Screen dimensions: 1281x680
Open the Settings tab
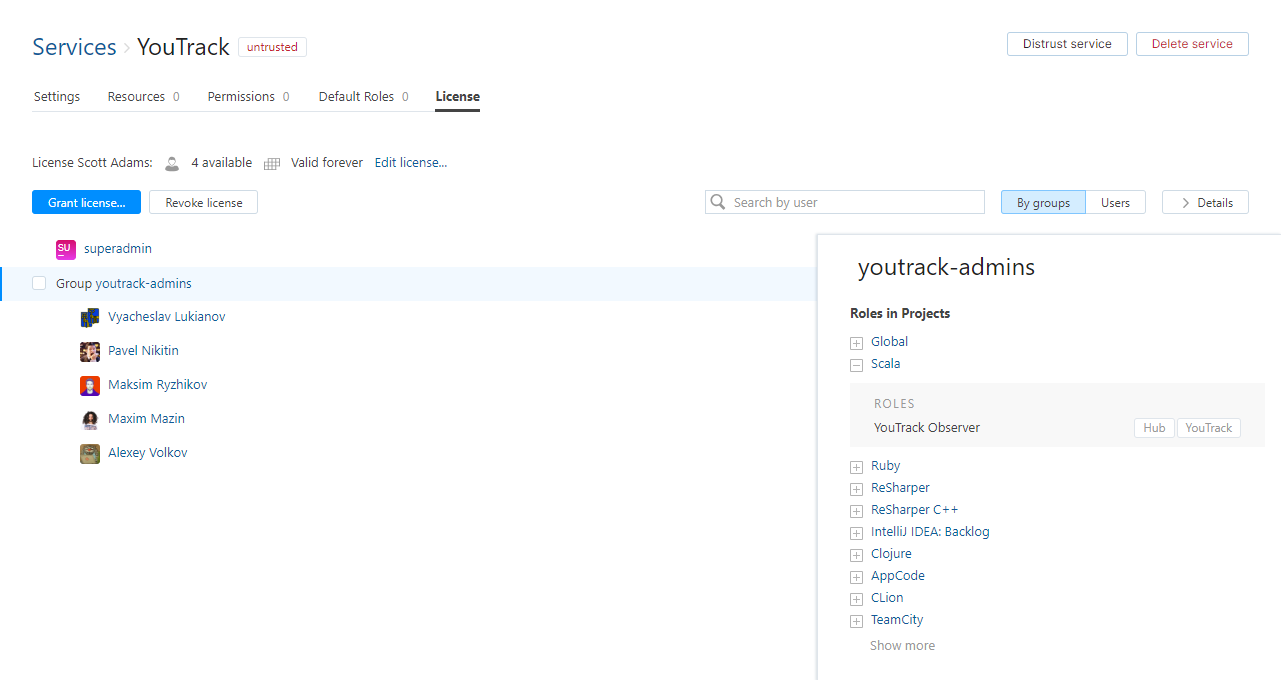coord(57,97)
